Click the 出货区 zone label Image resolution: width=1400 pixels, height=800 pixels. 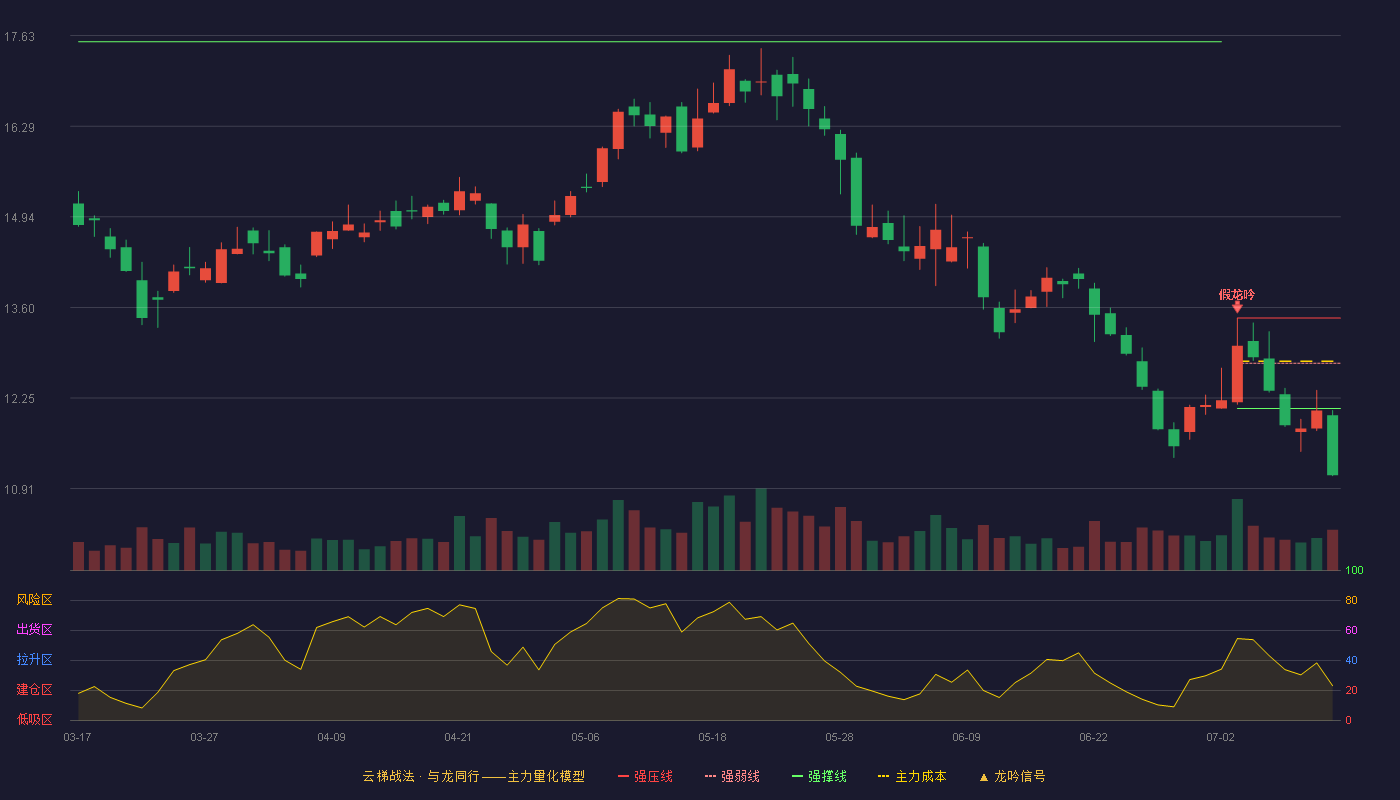tap(34, 630)
